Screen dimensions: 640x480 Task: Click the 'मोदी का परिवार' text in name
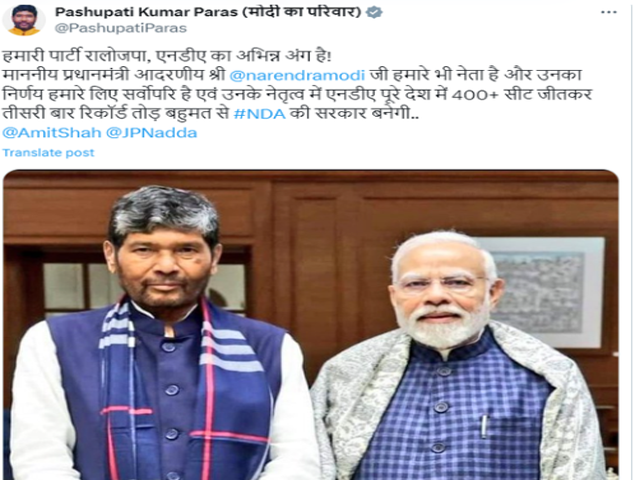[302, 12]
